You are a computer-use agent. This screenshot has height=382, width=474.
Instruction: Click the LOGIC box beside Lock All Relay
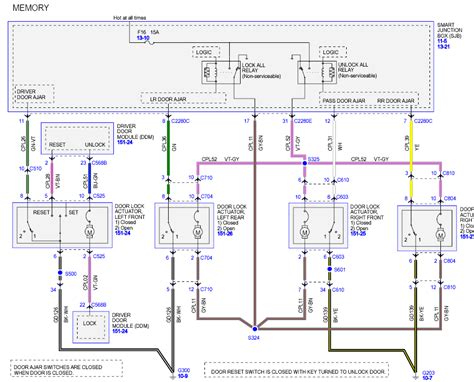pyautogui.click(x=206, y=52)
